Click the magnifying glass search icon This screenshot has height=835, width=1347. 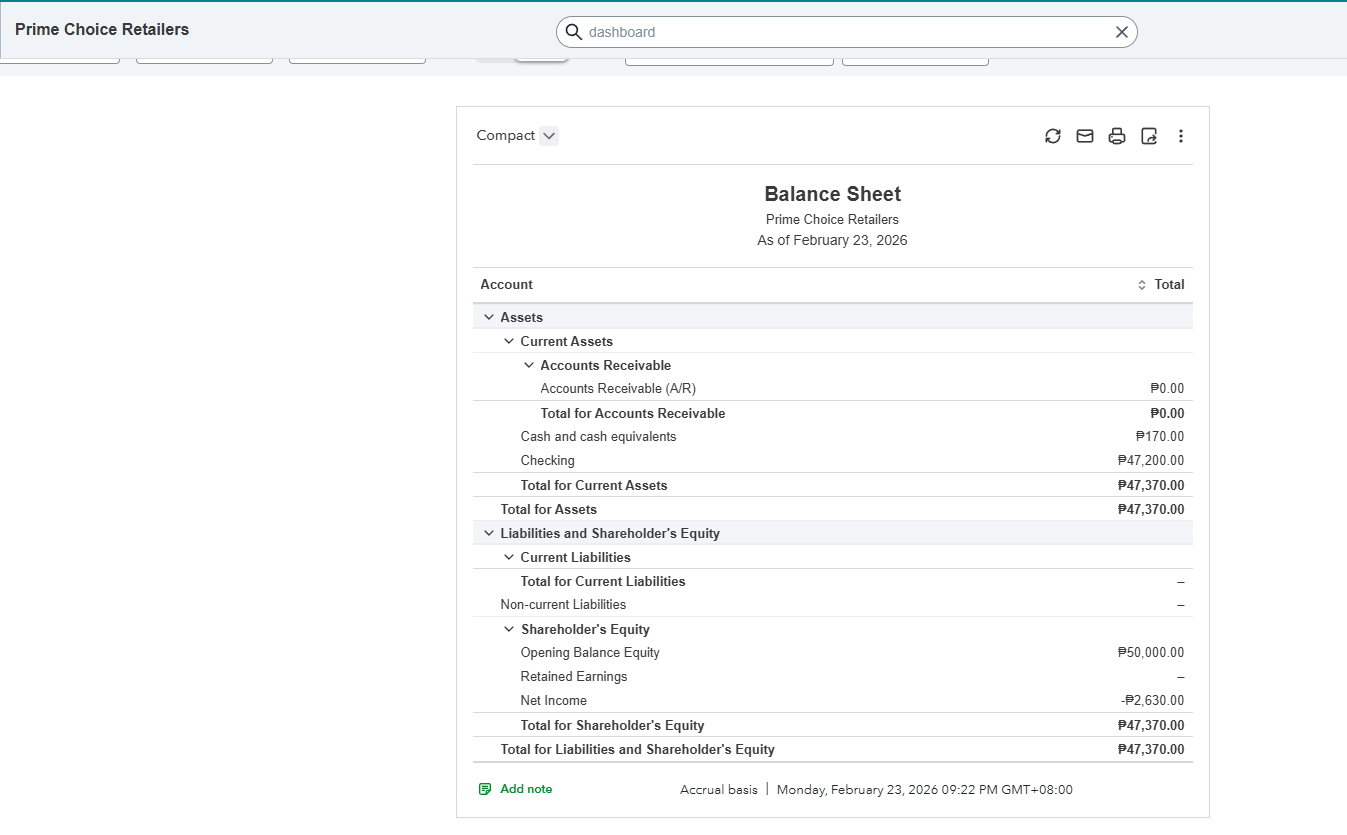(574, 32)
